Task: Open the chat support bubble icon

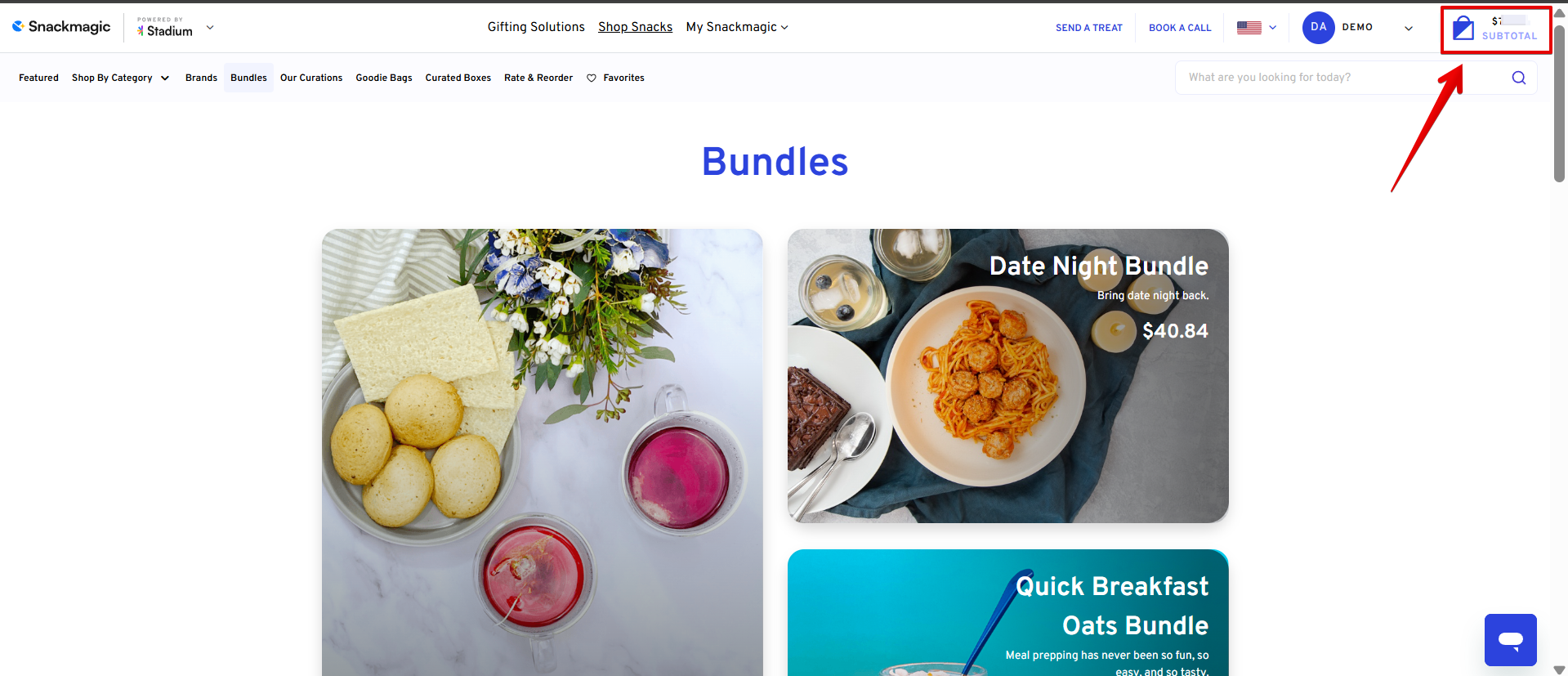Action: pos(1511,640)
